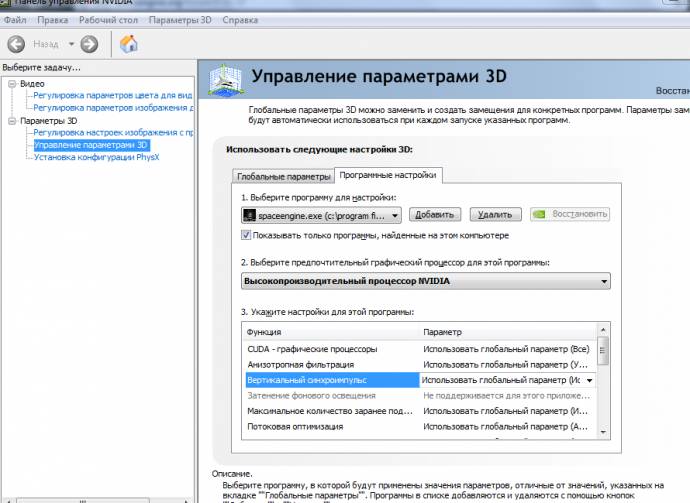The width and height of the screenshot is (690, 503).
Task: Open the Файл menu
Action: (x=15, y=20)
